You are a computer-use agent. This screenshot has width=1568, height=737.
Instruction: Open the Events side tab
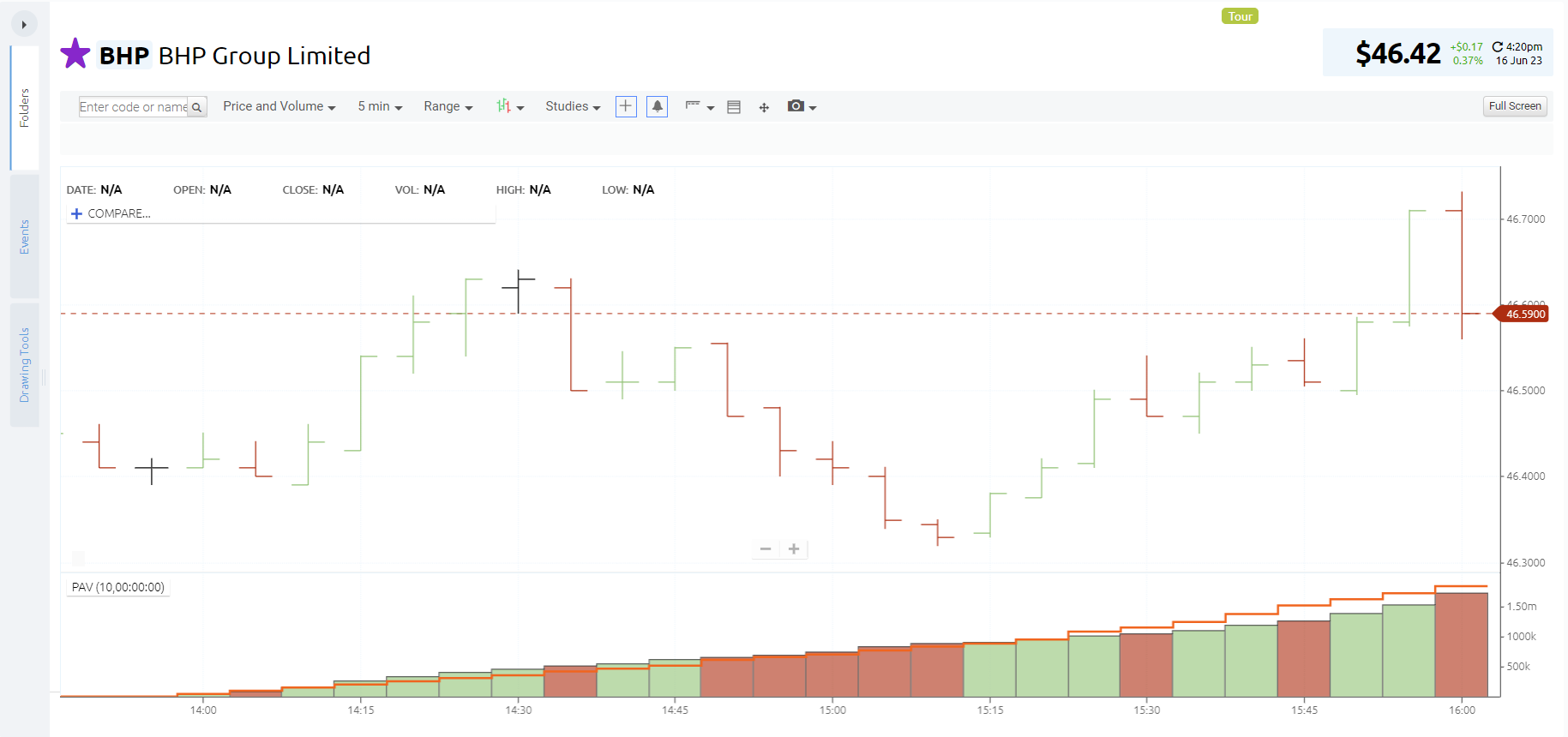25,237
